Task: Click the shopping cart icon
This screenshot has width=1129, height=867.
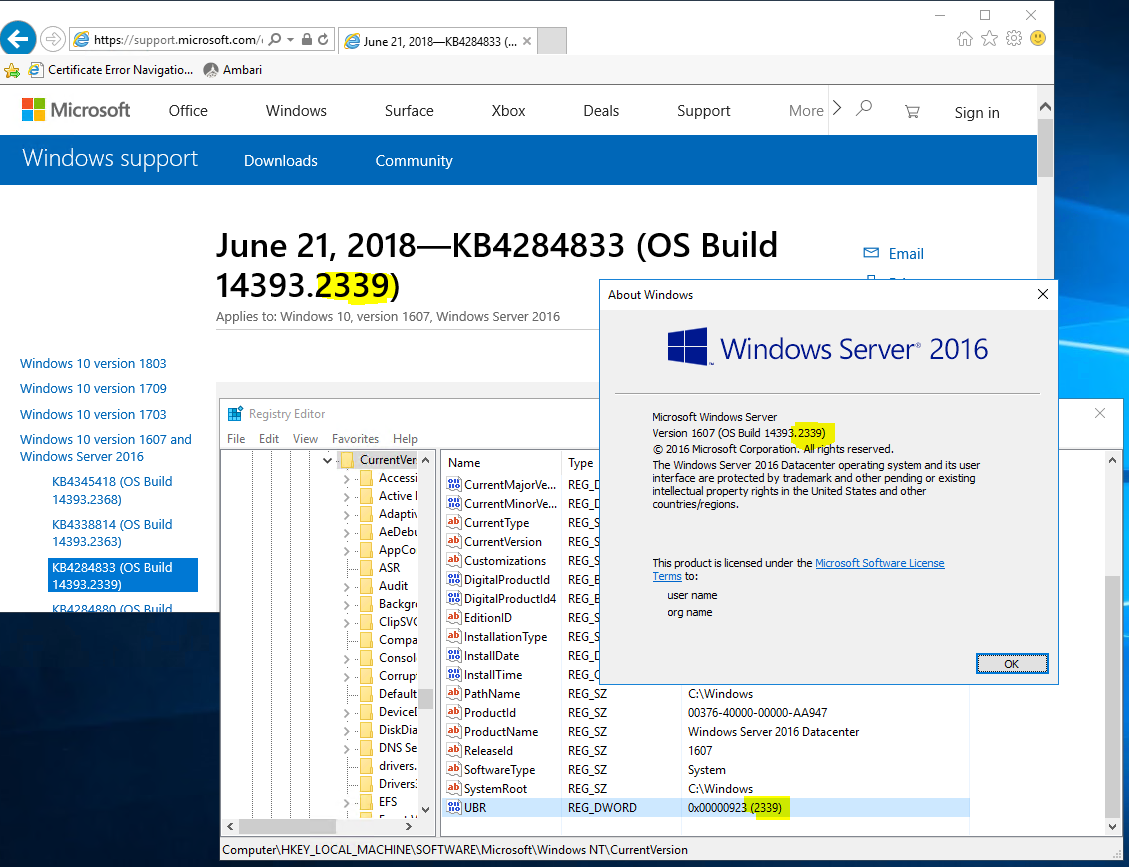Action: tap(912, 112)
